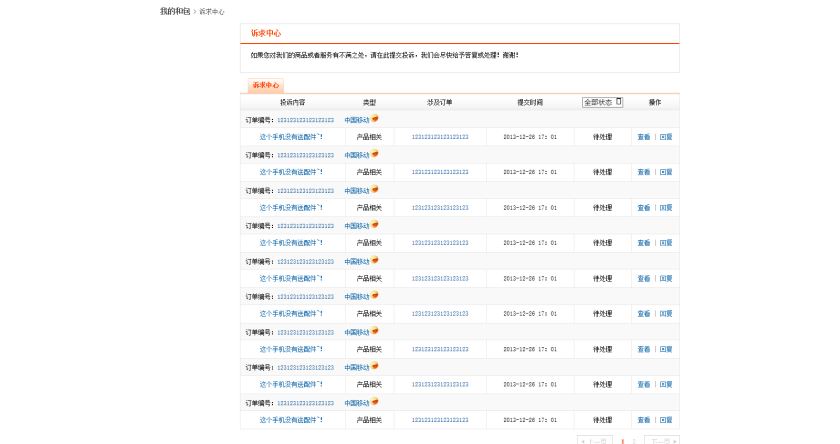
Task: Click 中国移动 link in third order header
Action: 357,191
